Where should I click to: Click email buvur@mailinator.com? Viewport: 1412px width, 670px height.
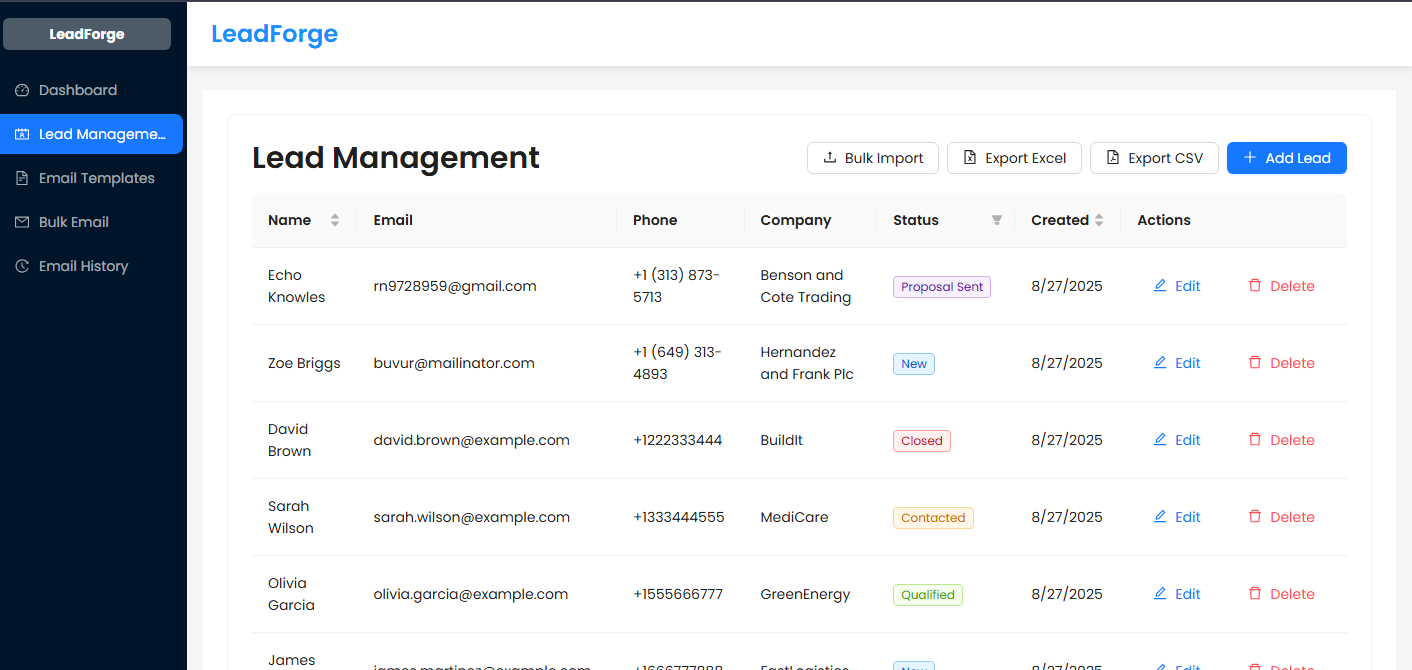tap(454, 363)
